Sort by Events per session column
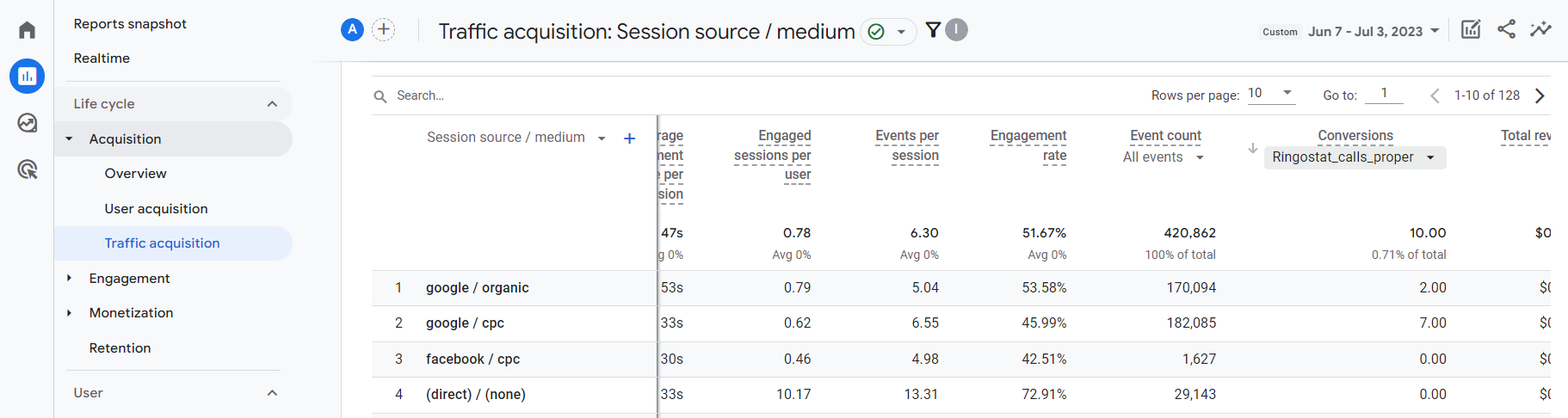This screenshot has width=1568, height=418. coord(906,145)
